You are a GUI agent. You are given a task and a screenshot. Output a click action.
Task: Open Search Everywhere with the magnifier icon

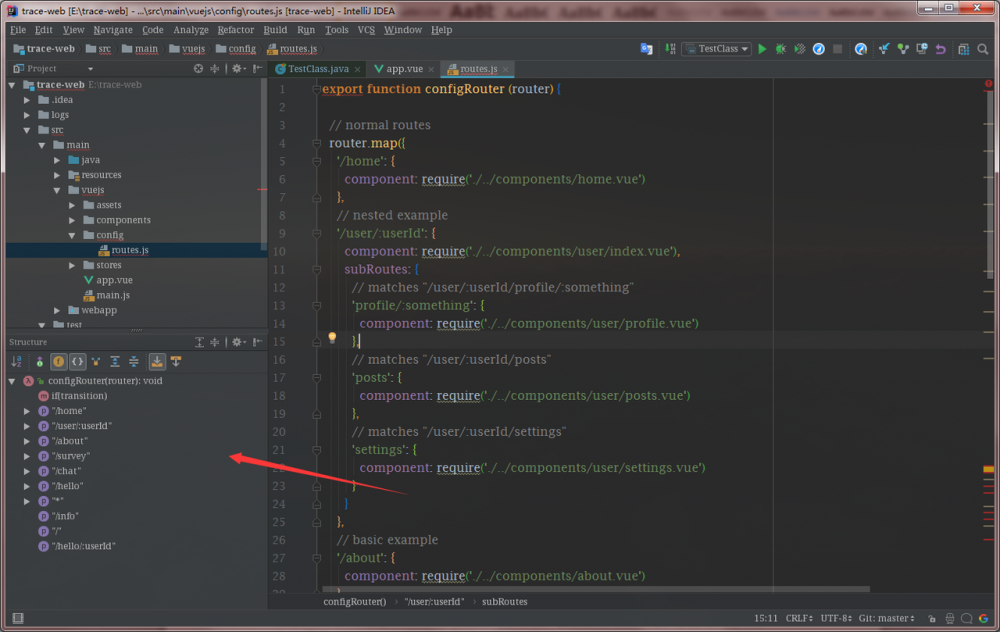point(982,47)
